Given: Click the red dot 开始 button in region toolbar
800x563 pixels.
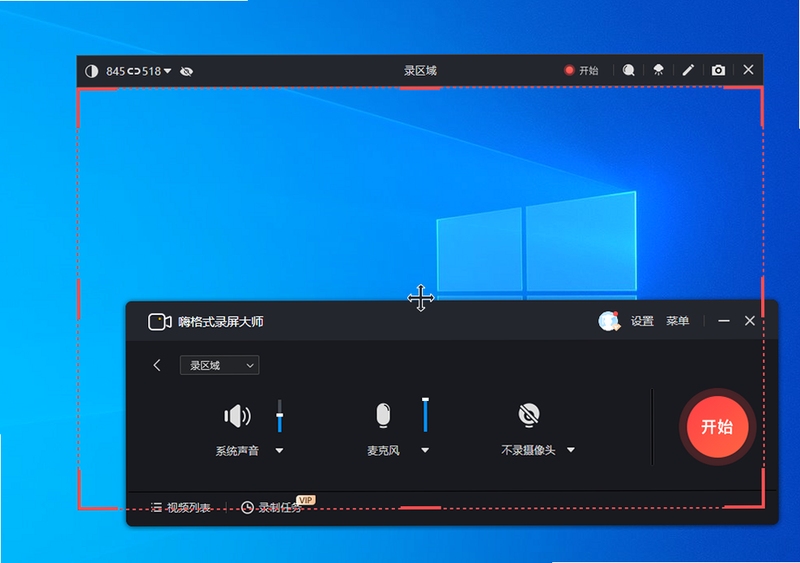Looking at the screenshot, I should coord(581,70).
